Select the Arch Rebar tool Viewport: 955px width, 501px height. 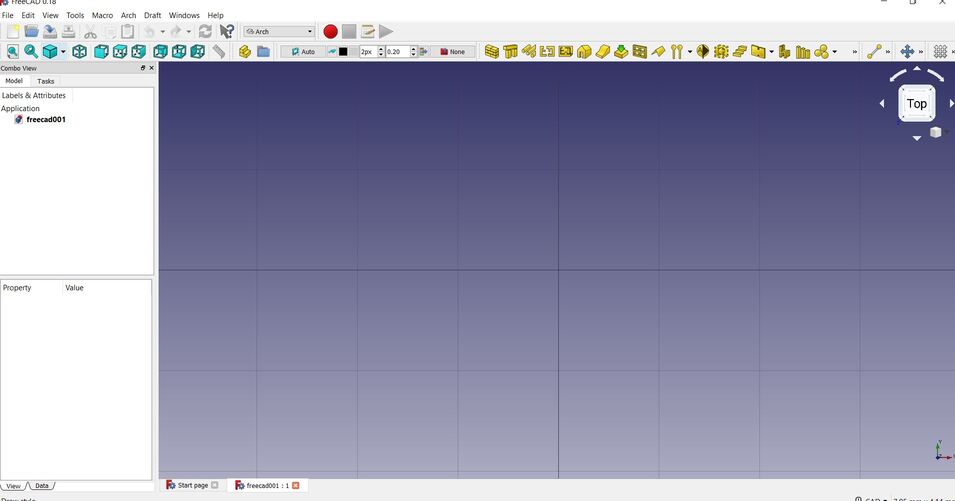529,52
